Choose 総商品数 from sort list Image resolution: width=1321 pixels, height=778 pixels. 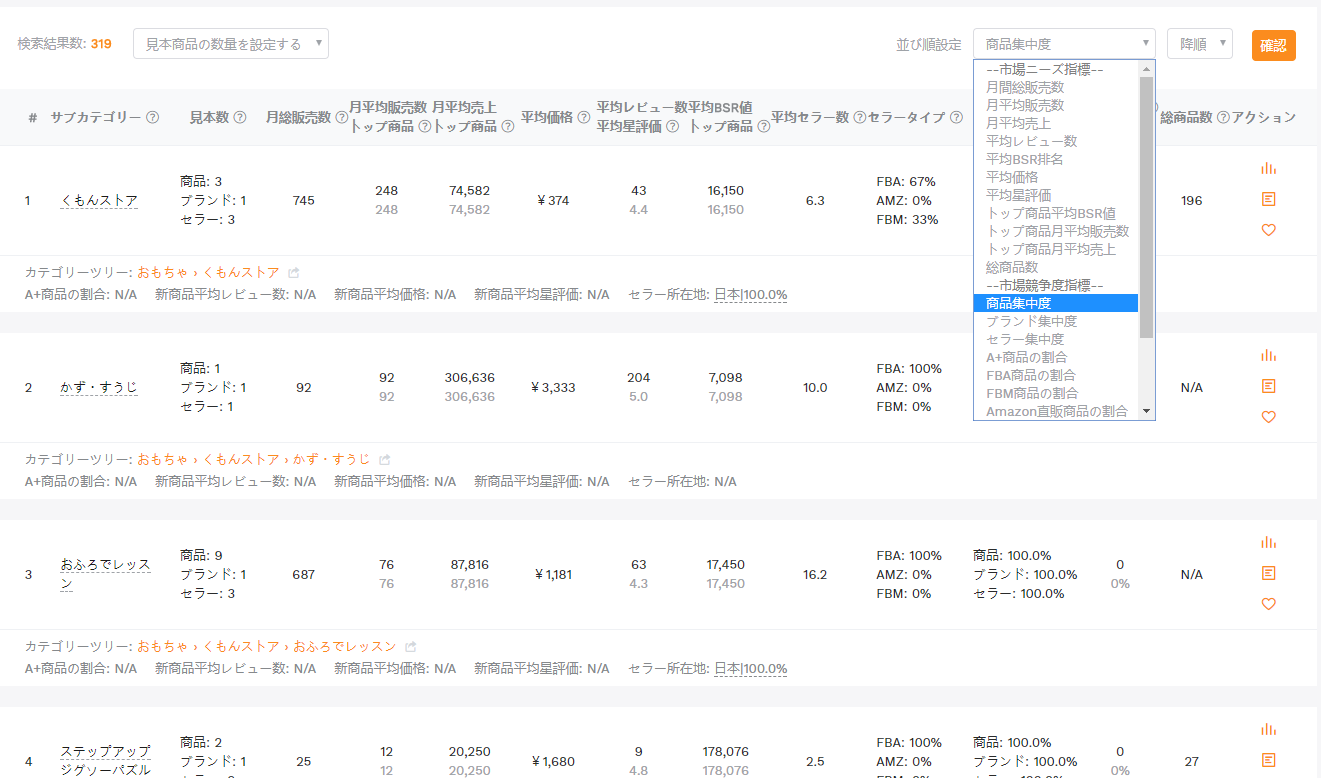[1056, 267]
